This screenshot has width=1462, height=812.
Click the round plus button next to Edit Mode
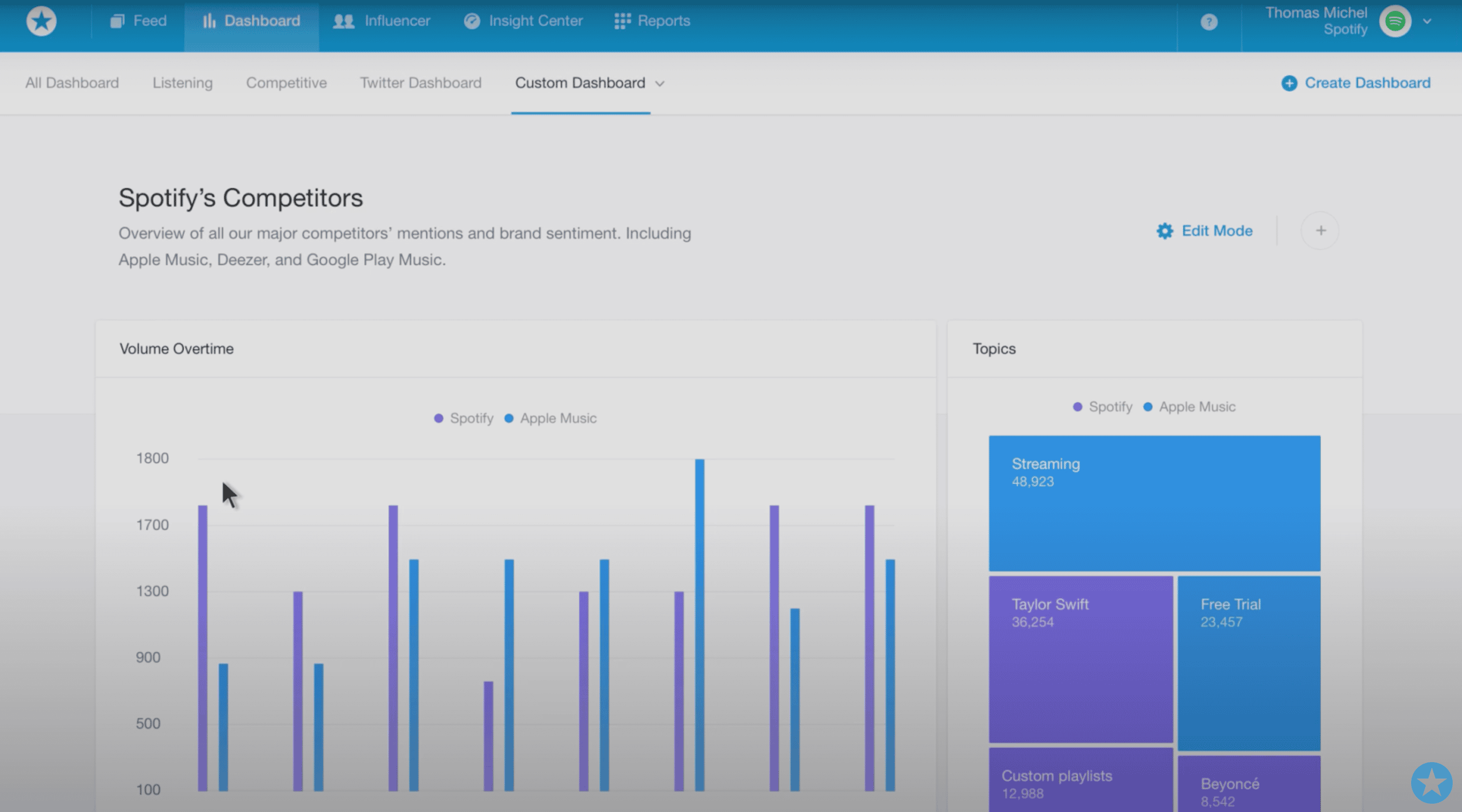(1320, 231)
